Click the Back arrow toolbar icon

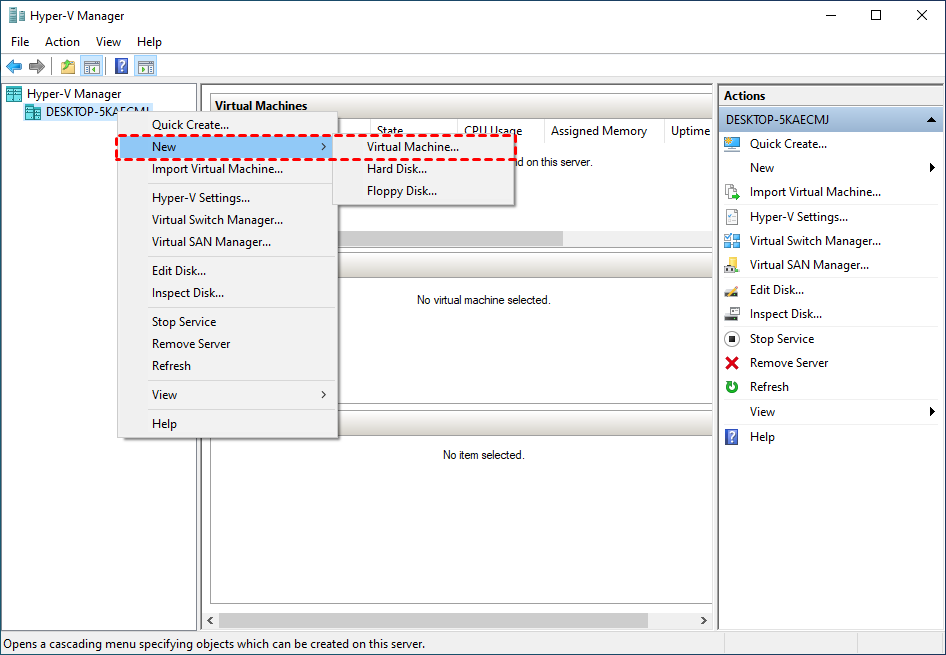[x=14, y=66]
